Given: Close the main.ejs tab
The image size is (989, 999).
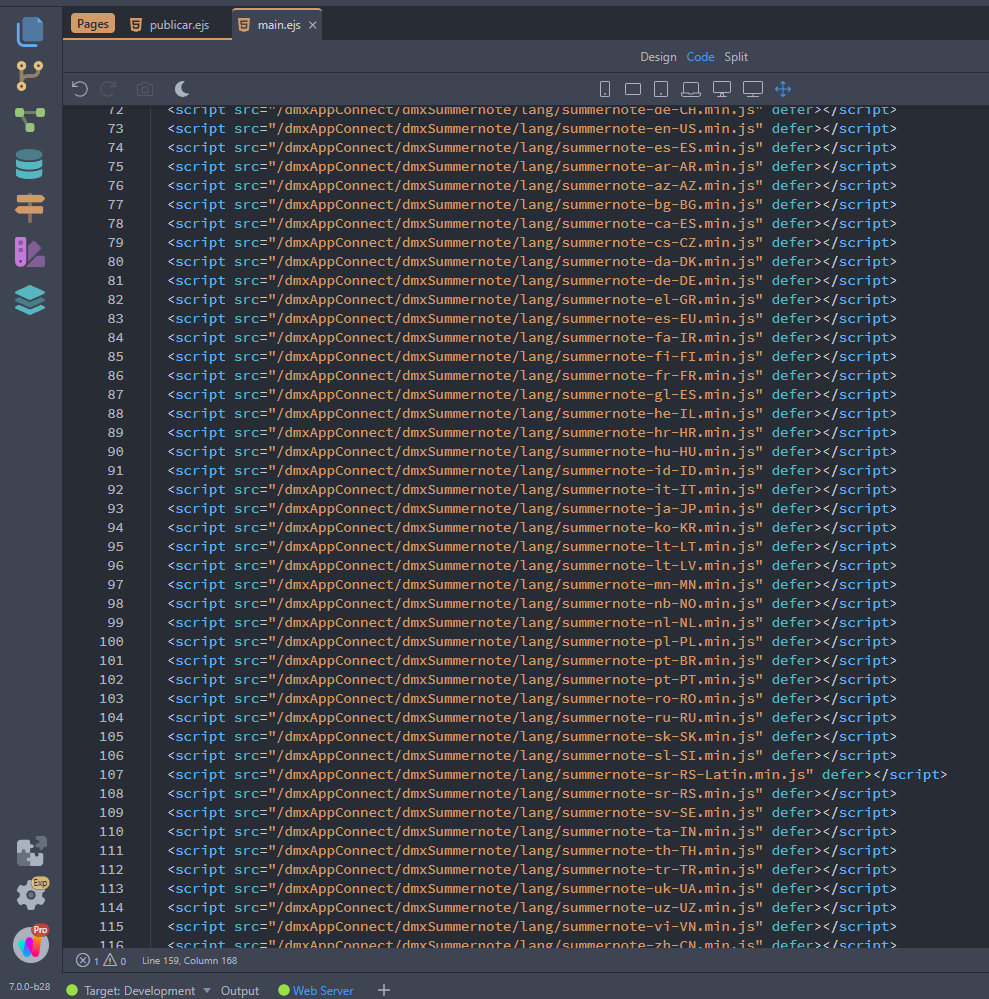Looking at the screenshot, I should 312,25.
